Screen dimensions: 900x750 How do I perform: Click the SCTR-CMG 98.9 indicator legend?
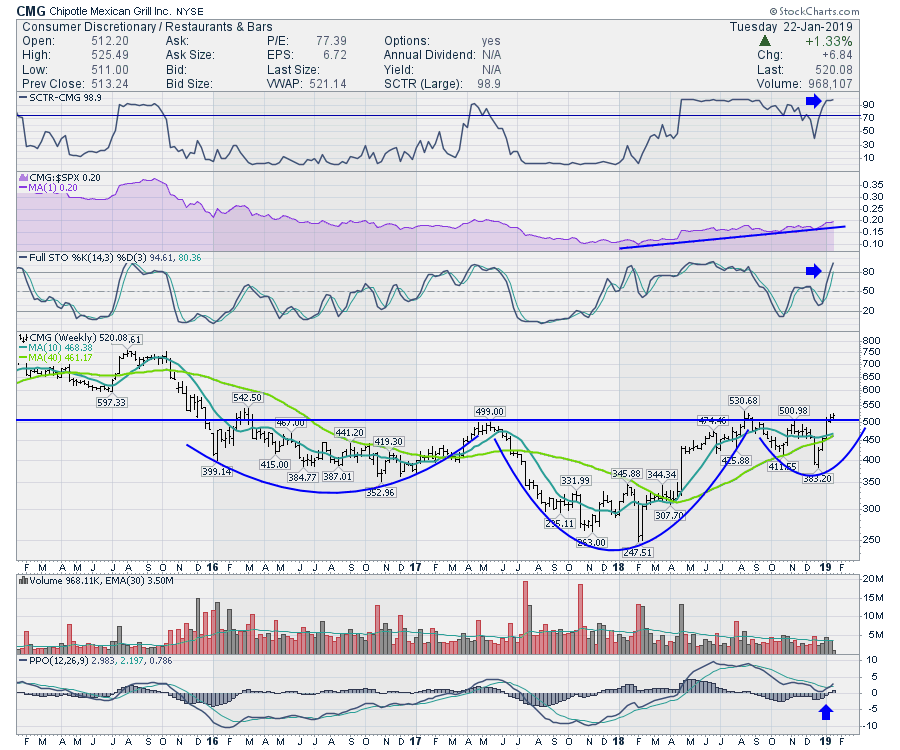pyautogui.click(x=65, y=98)
